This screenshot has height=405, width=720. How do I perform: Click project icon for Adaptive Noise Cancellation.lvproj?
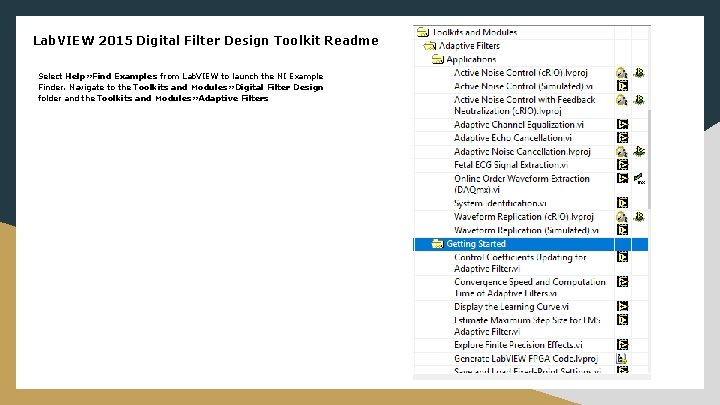point(622,152)
